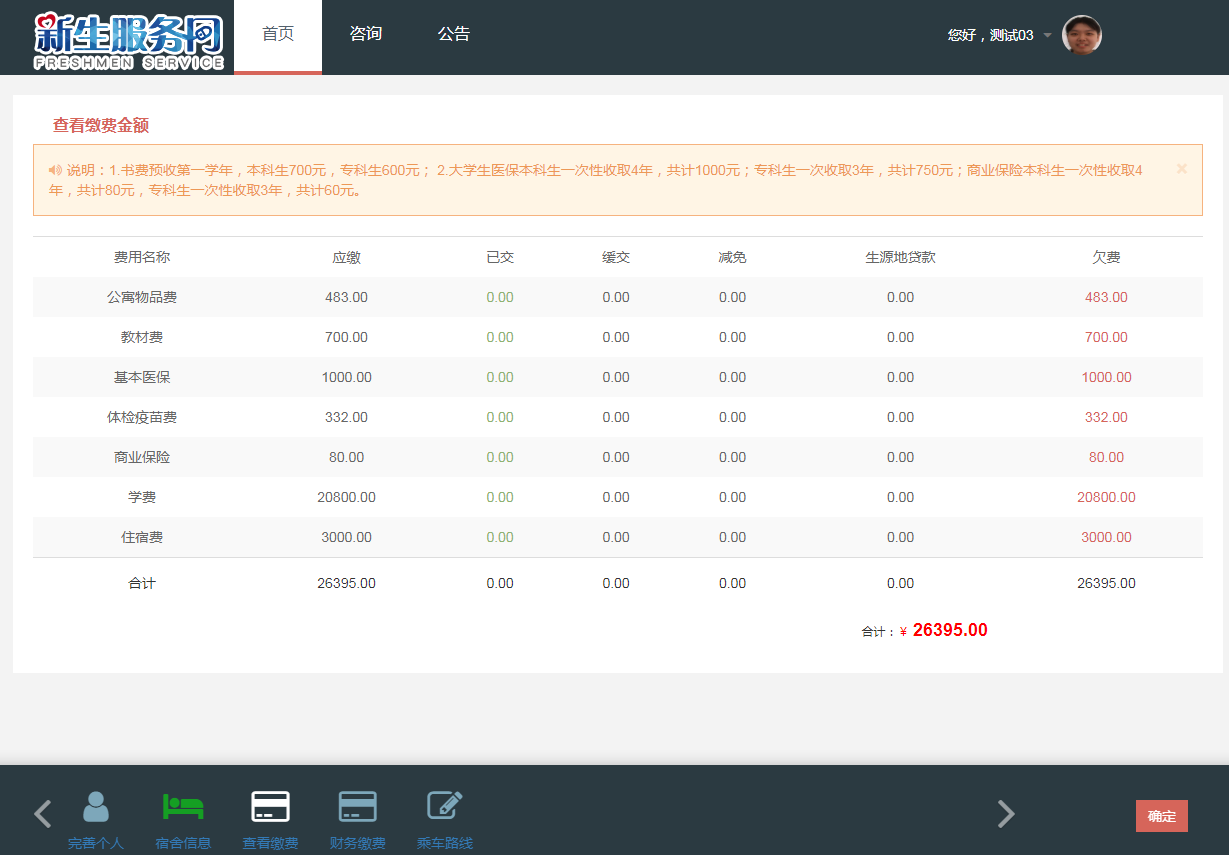Click the red total 26395.00 amount
Image resolution: width=1229 pixels, height=855 pixels.
(x=949, y=630)
